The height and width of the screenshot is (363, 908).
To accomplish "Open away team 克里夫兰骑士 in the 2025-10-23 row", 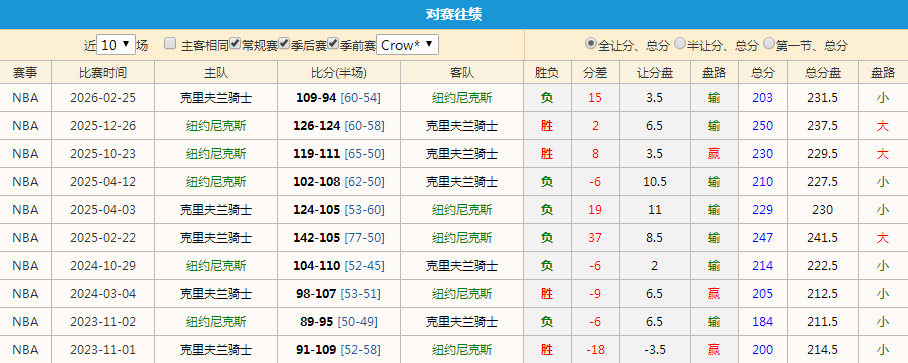I will (x=462, y=154).
